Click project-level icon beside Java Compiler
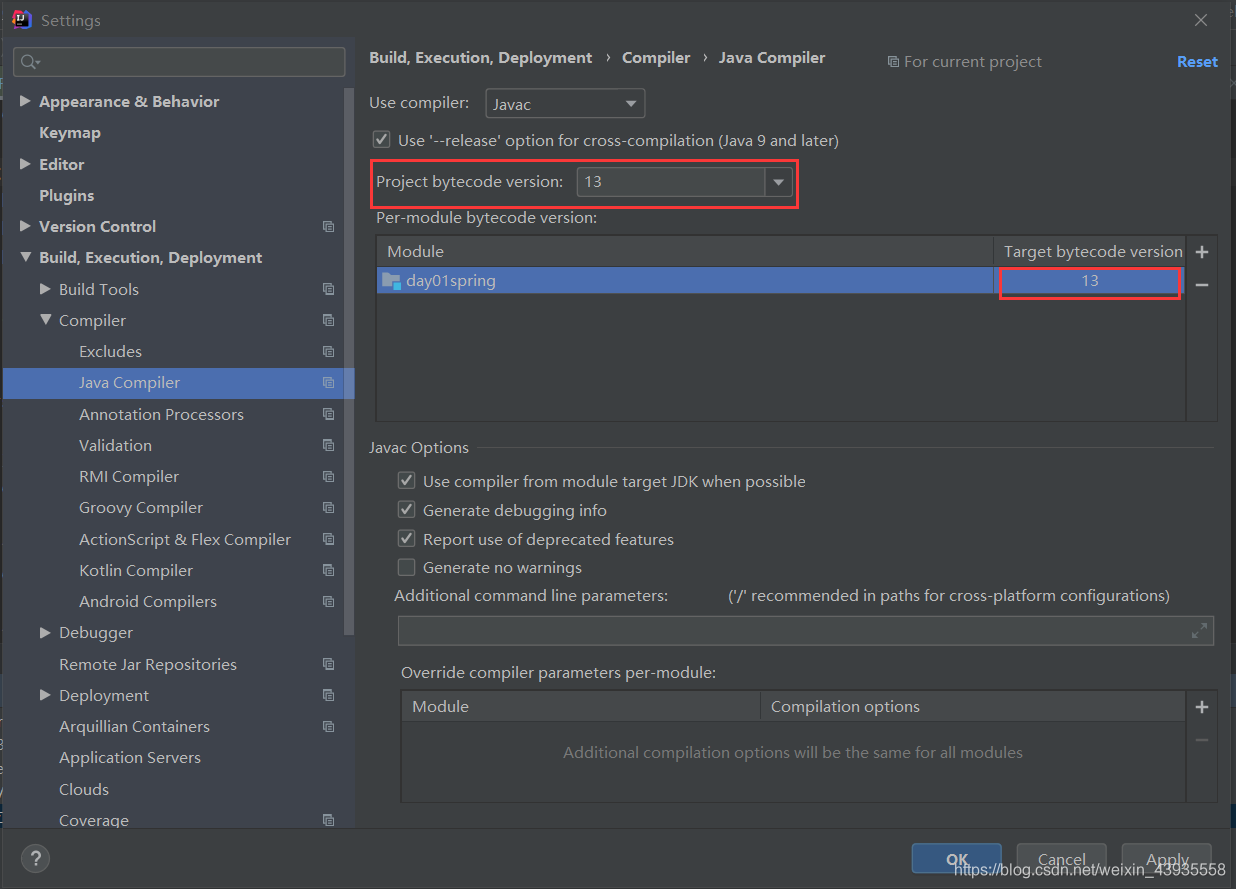 (x=328, y=383)
